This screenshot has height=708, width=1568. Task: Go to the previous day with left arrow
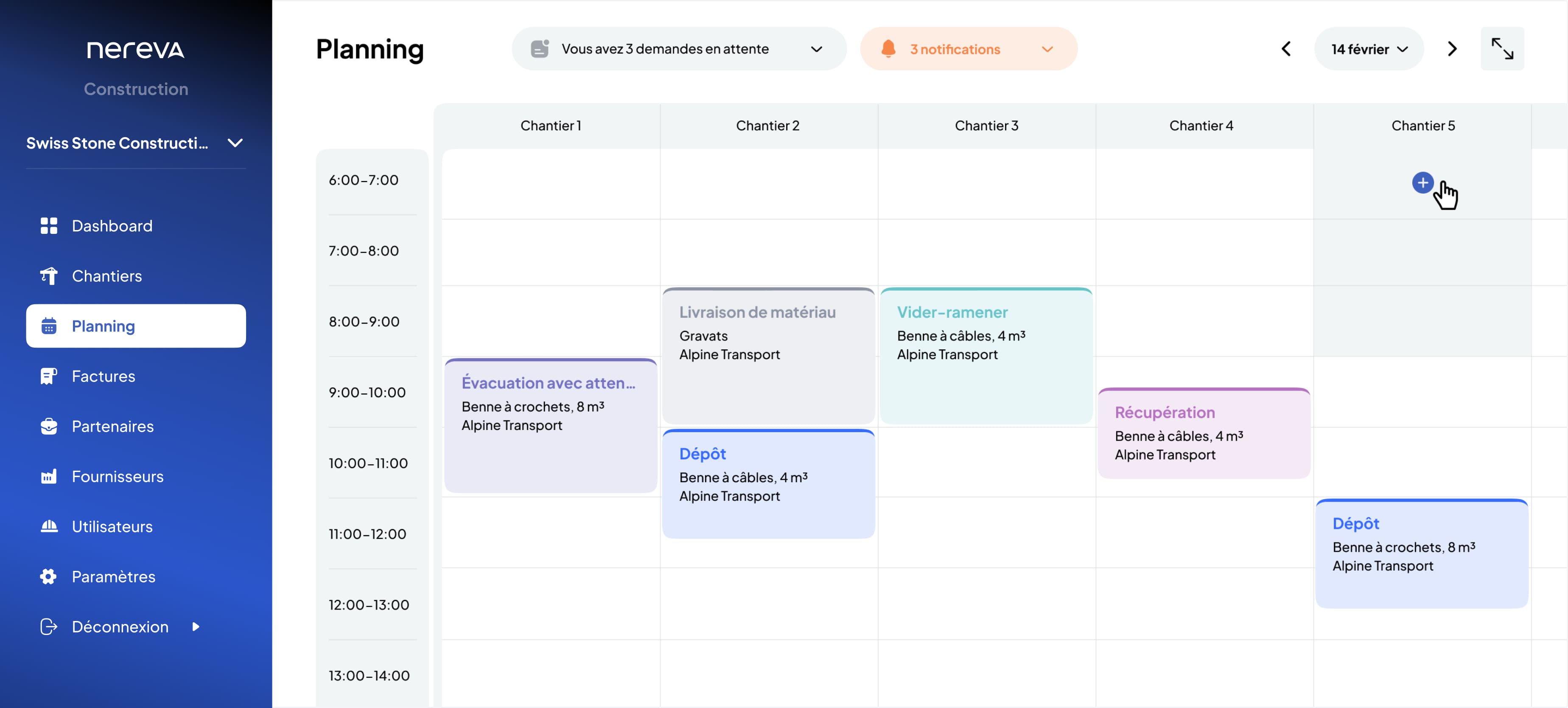coord(1285,49)
